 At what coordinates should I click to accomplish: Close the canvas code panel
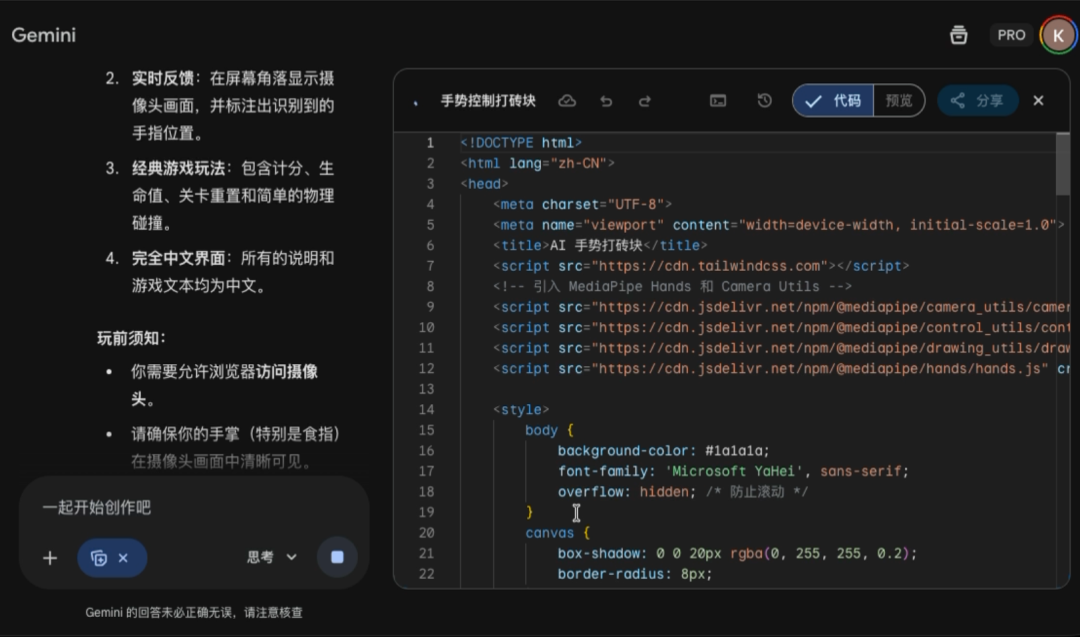[x=1038, y=101]
